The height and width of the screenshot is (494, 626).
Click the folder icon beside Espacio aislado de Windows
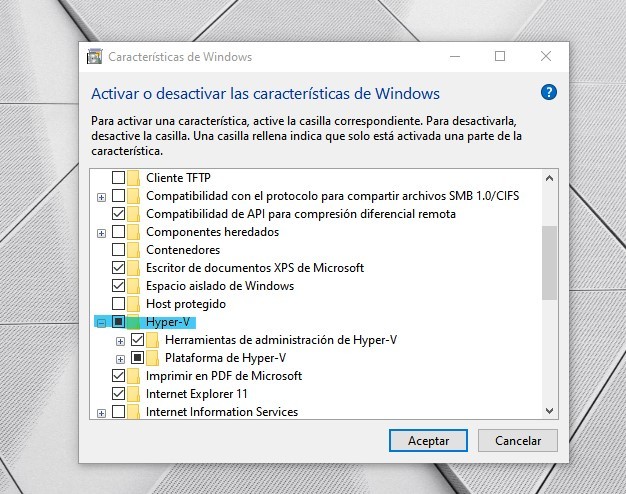coord(134,286)
